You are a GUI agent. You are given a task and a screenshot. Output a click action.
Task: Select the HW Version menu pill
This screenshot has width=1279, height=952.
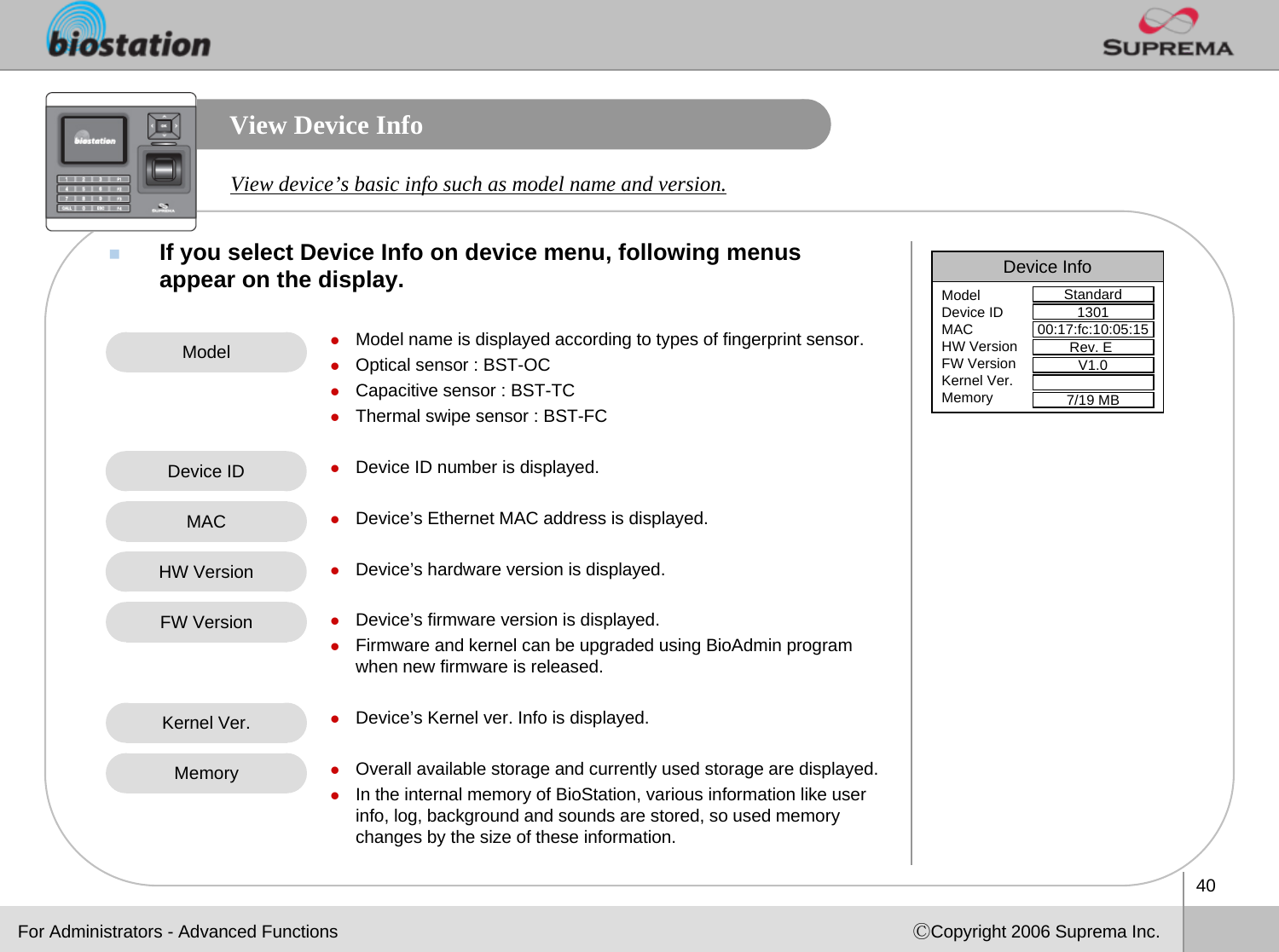point(206,572)
